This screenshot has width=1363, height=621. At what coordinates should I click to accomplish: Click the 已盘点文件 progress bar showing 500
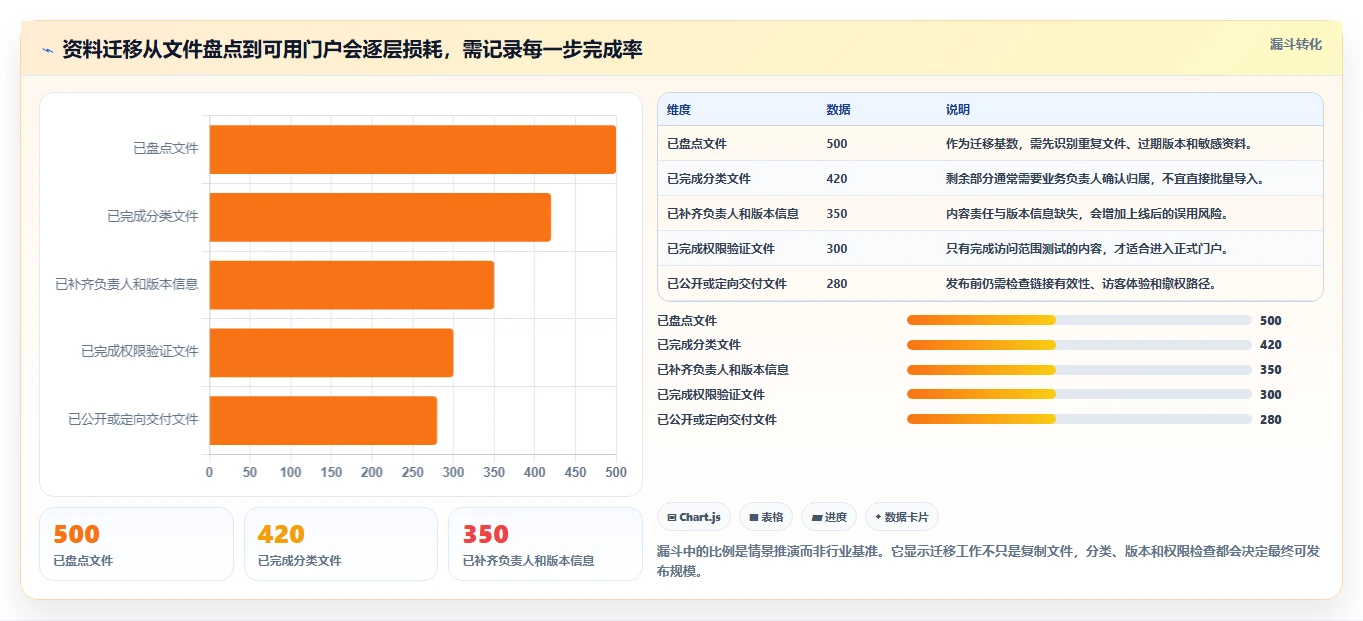click(x=1079, y=320)
